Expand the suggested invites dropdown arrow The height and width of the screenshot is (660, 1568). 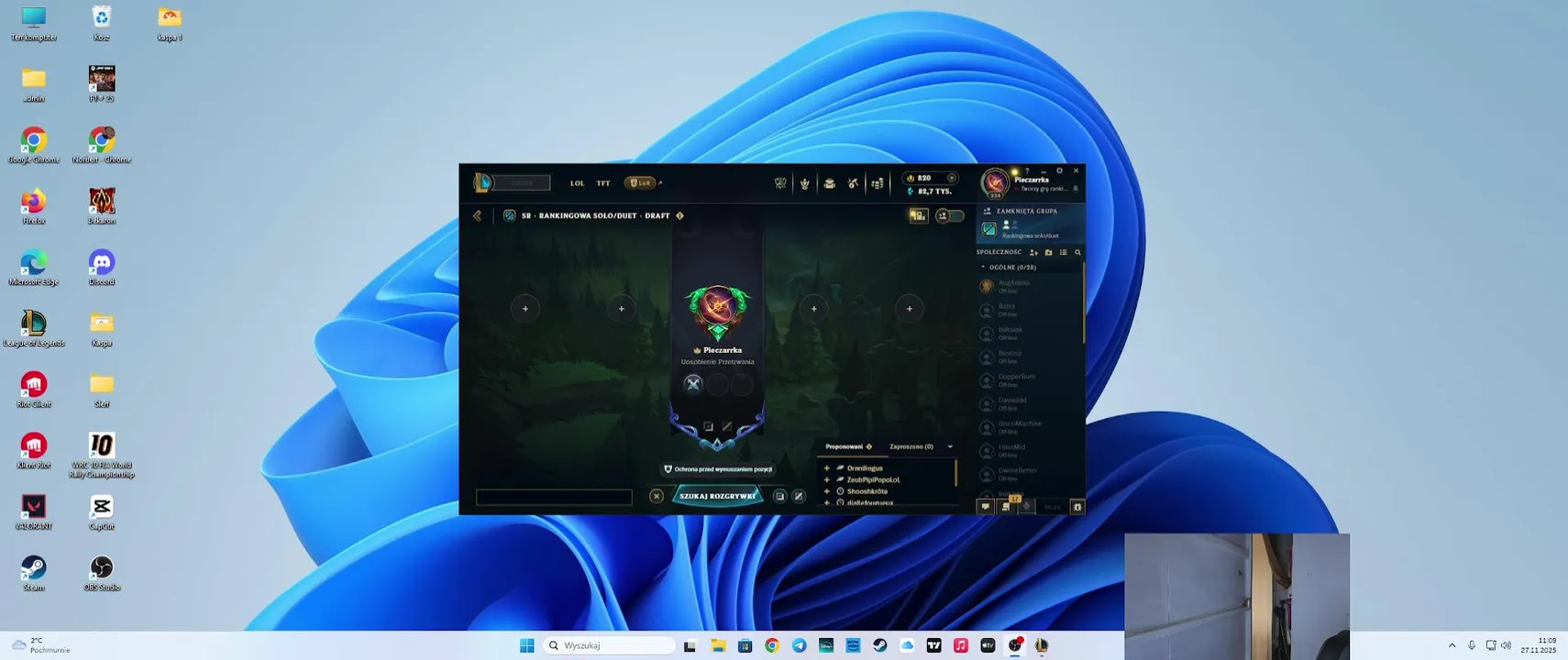(x=950, y=446)
